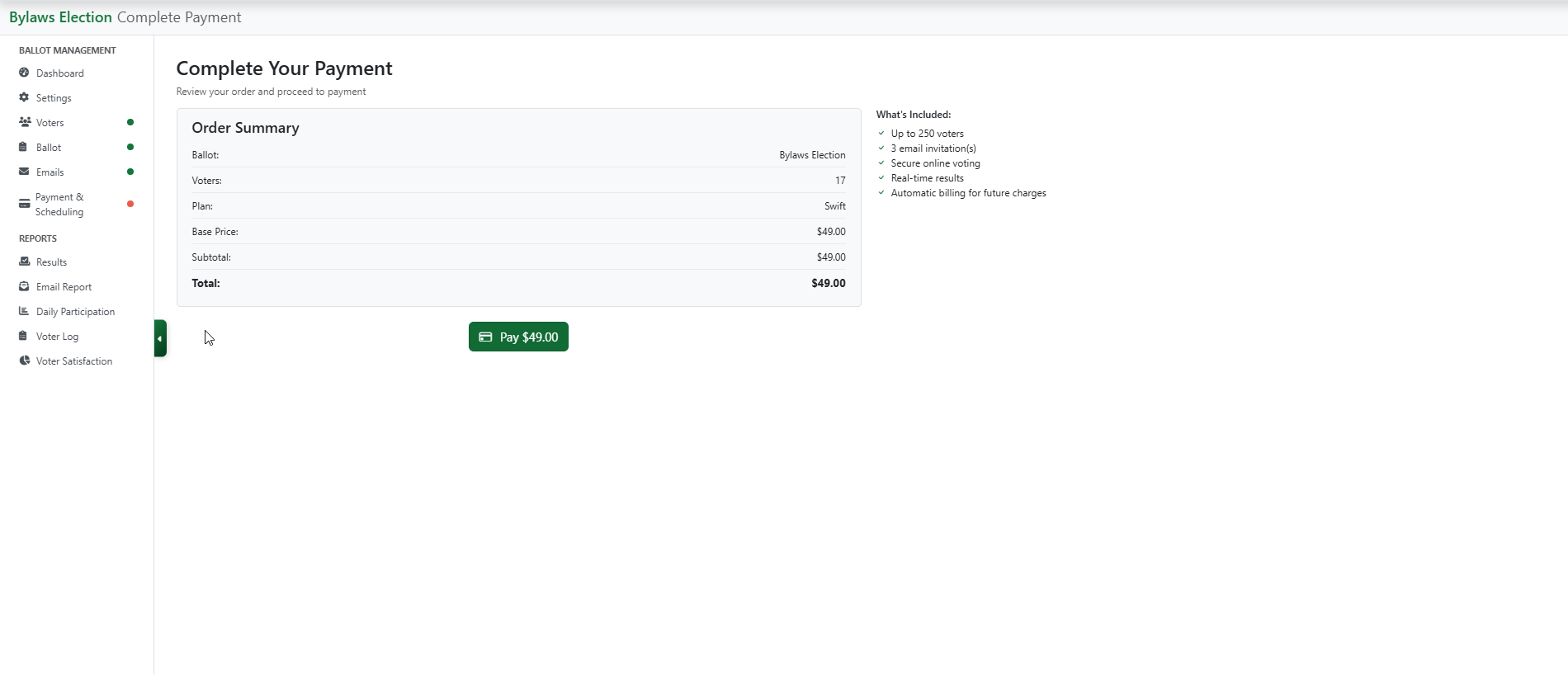Viewport: 1568px width, 674px height.
Task: Click the Email Report icon
Action: click(x=24, y=286)
